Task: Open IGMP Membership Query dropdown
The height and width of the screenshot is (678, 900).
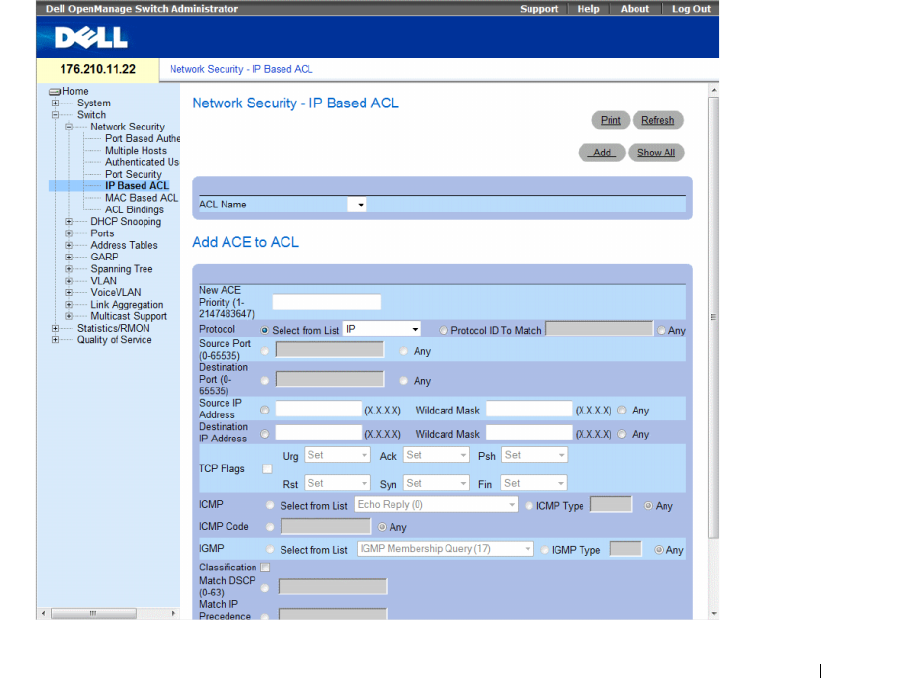Action: point(445,549)
